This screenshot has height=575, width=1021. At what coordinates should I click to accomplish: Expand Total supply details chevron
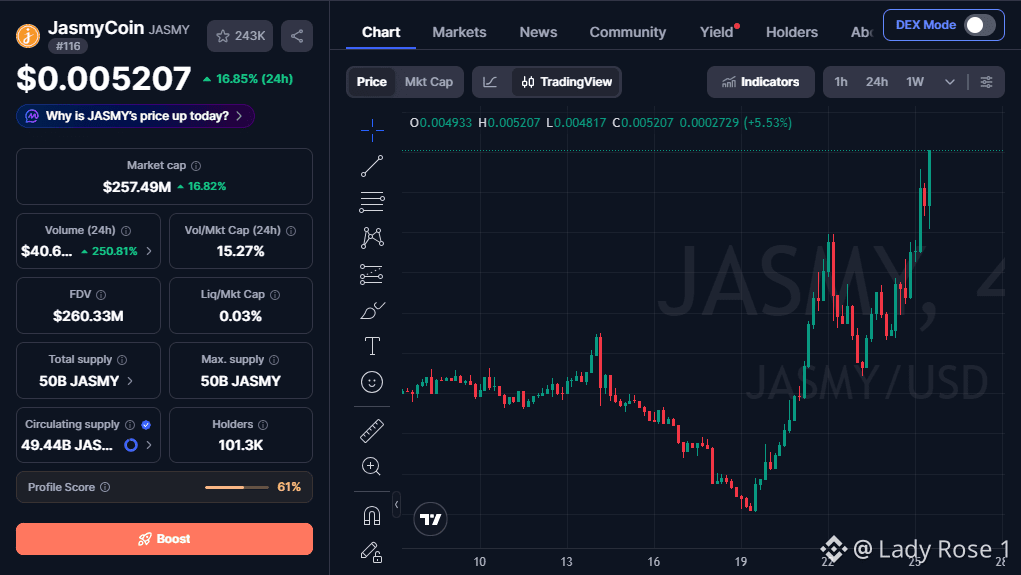pos(130,381)
